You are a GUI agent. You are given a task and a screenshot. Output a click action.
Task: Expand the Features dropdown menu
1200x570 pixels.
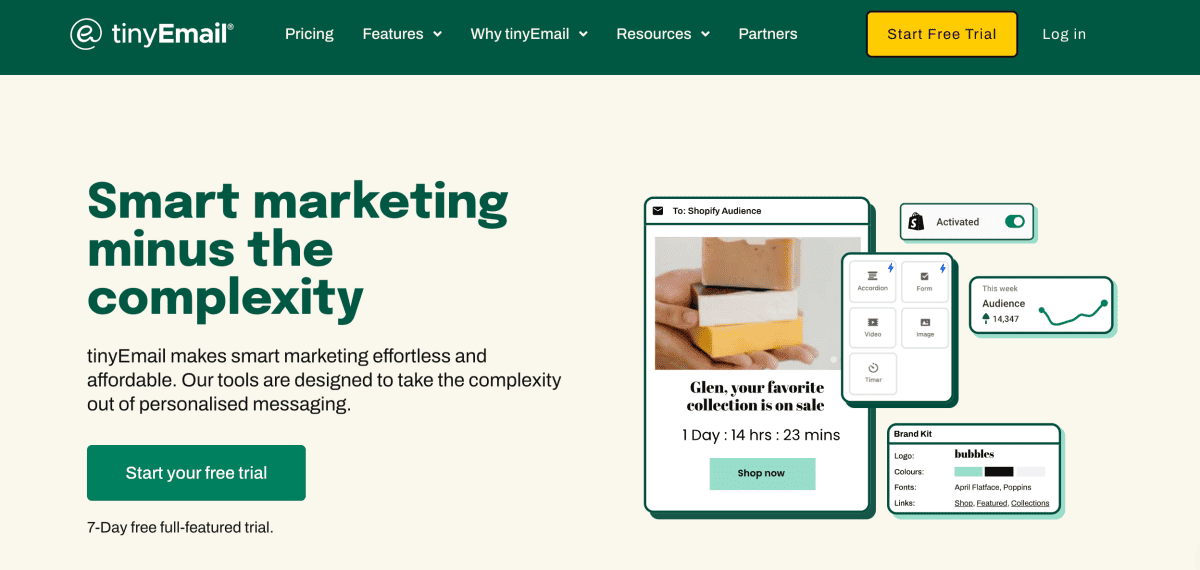click(402, 34)
